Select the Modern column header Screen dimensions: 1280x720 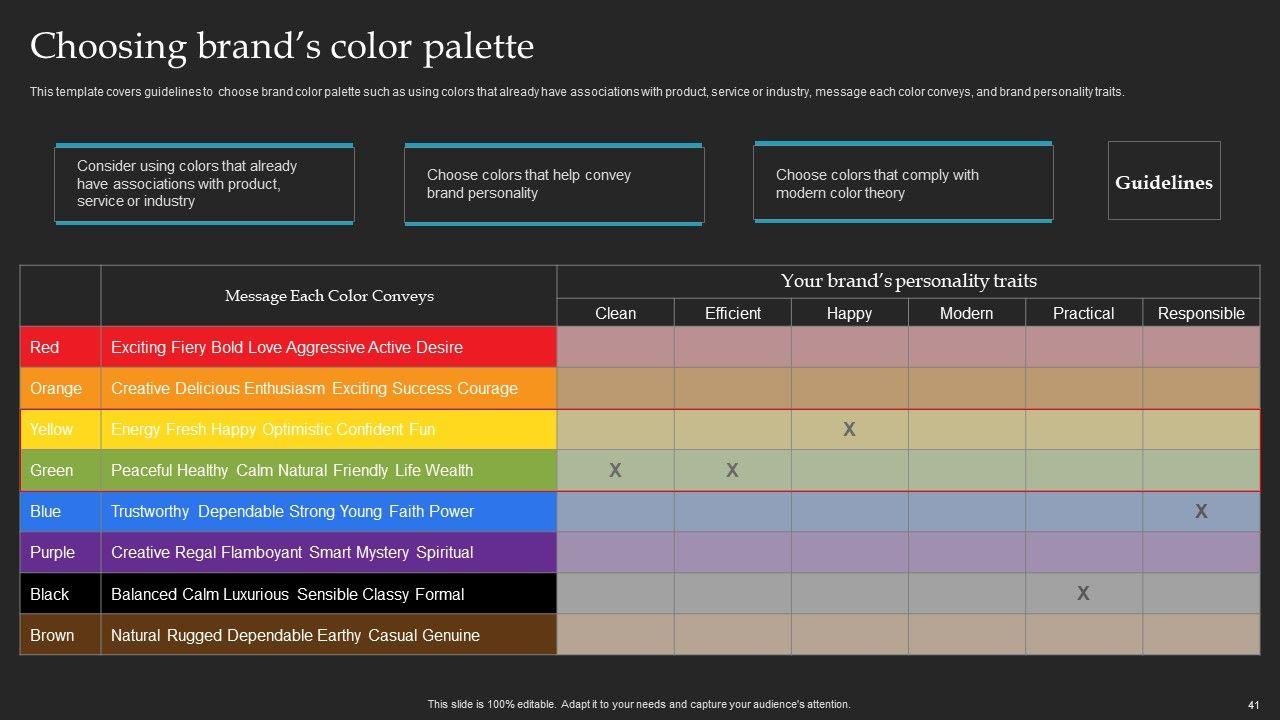point(966,313)
